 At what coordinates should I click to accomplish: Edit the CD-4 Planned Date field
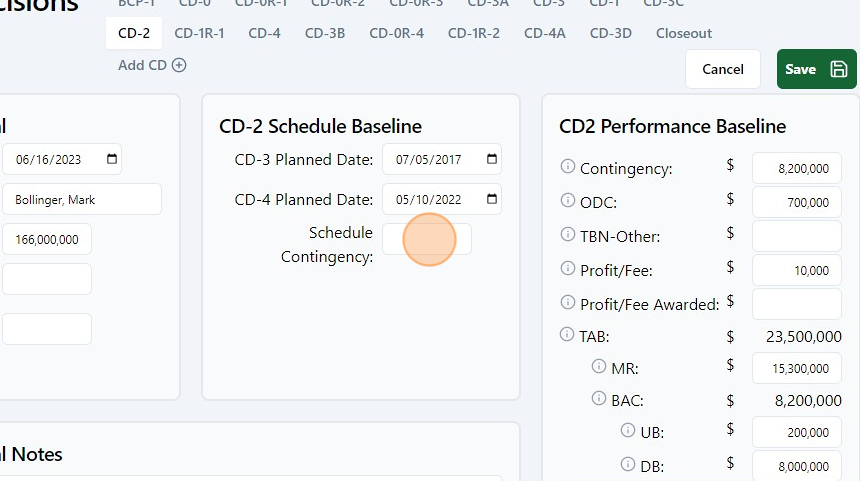(x=442, y=199)
